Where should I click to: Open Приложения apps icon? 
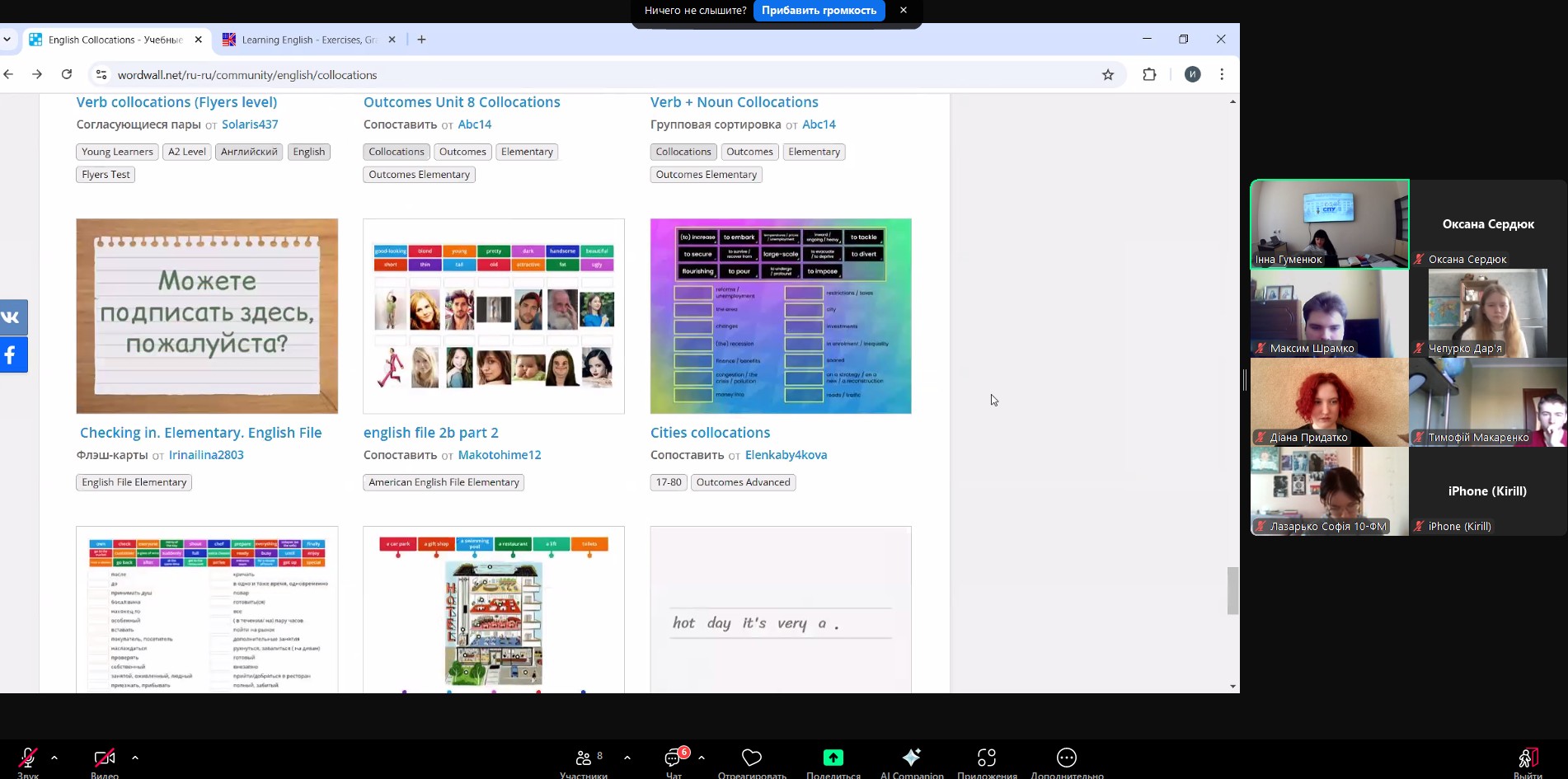(987, 758)
